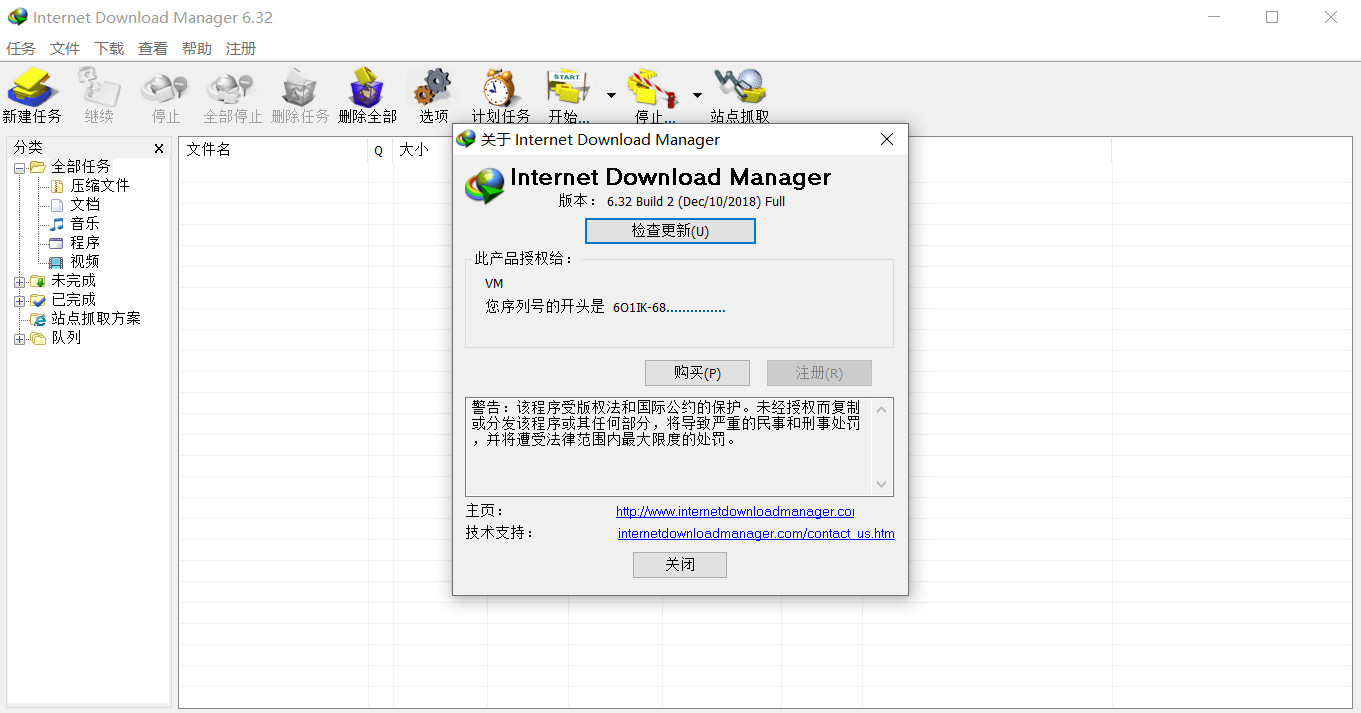1361x713 pixels.
Task: Select the 站点抓取方案 label
Action: 96,319
